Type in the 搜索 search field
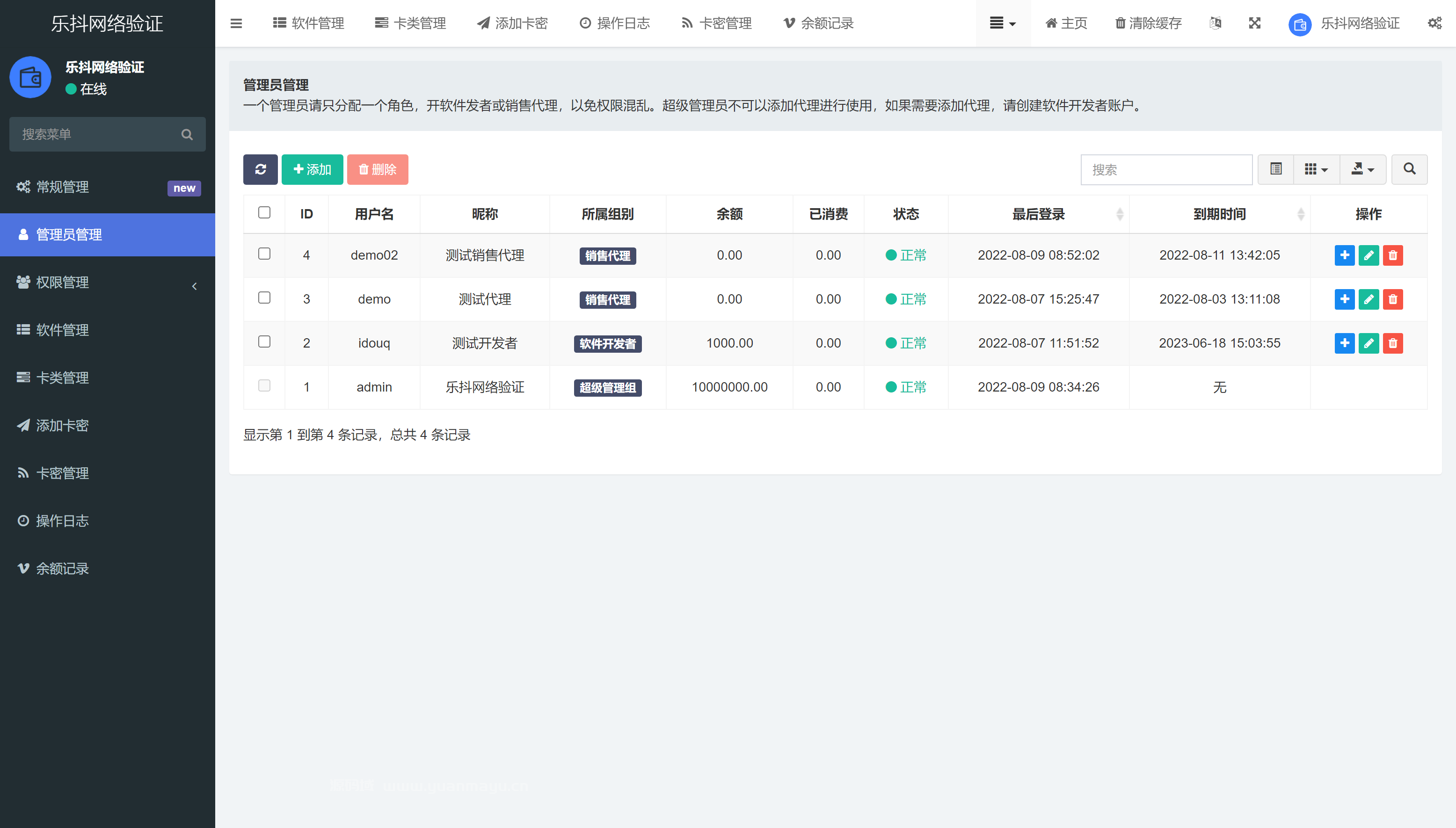The width and height of the screenshot is (1456, 828). tap(1166, 169)
